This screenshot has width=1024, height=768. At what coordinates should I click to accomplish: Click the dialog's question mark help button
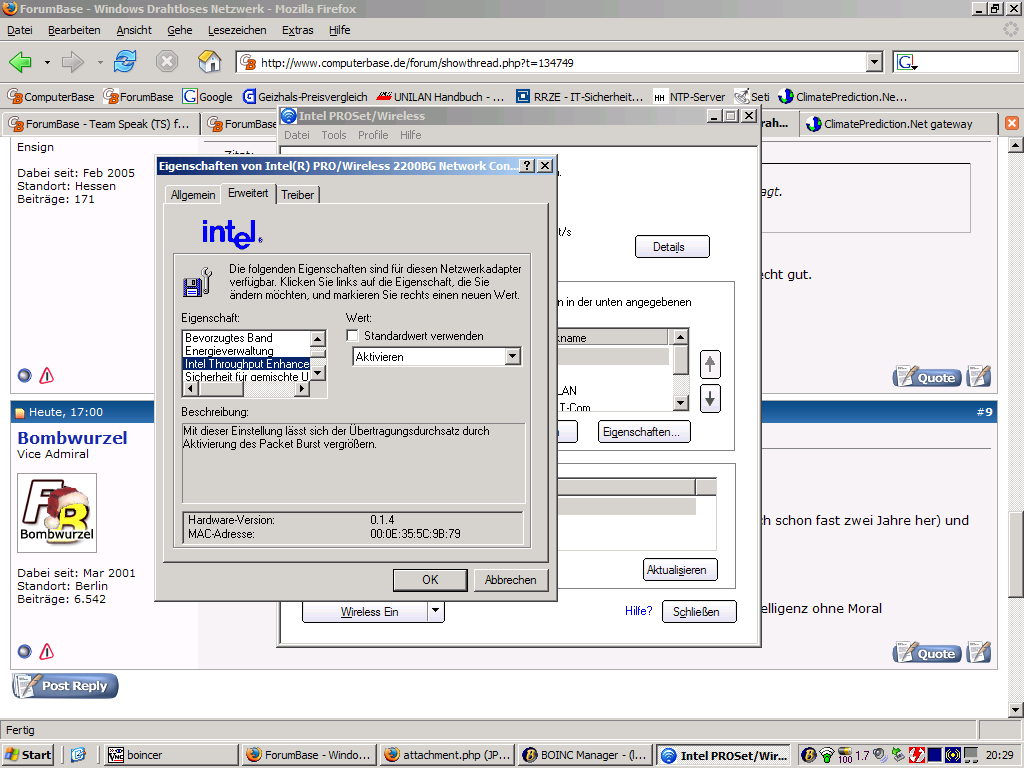point(527,166)
